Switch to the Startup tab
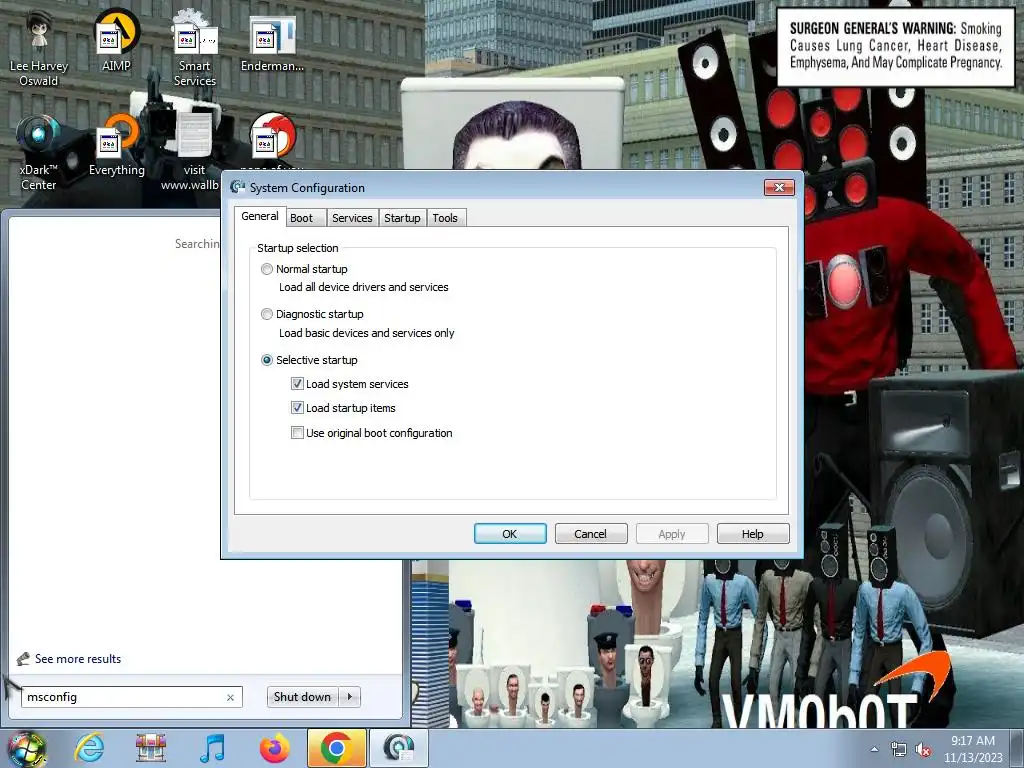The width and height of the screenshot is (1024, 768). coord(402,218)
